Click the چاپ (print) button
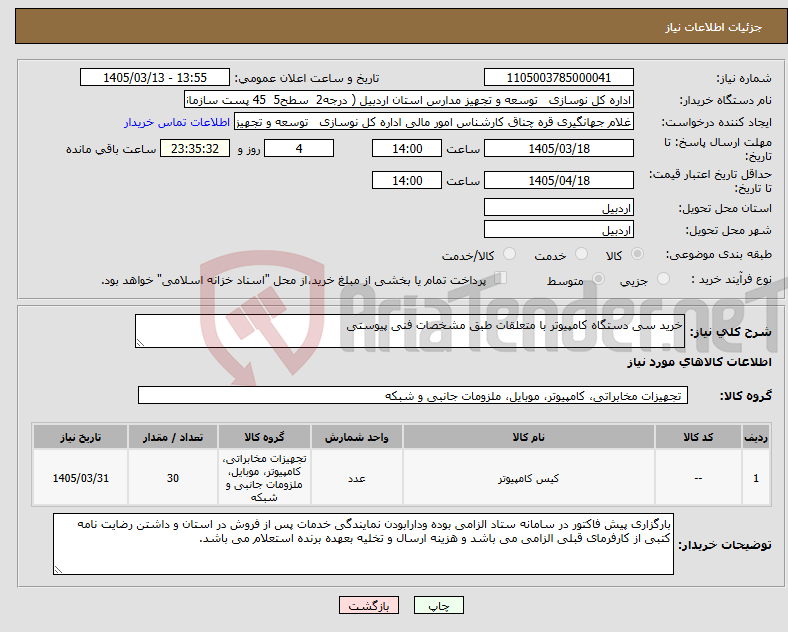Image resolution: width=788 pixels, height=632 pixels. click(438, 605)
